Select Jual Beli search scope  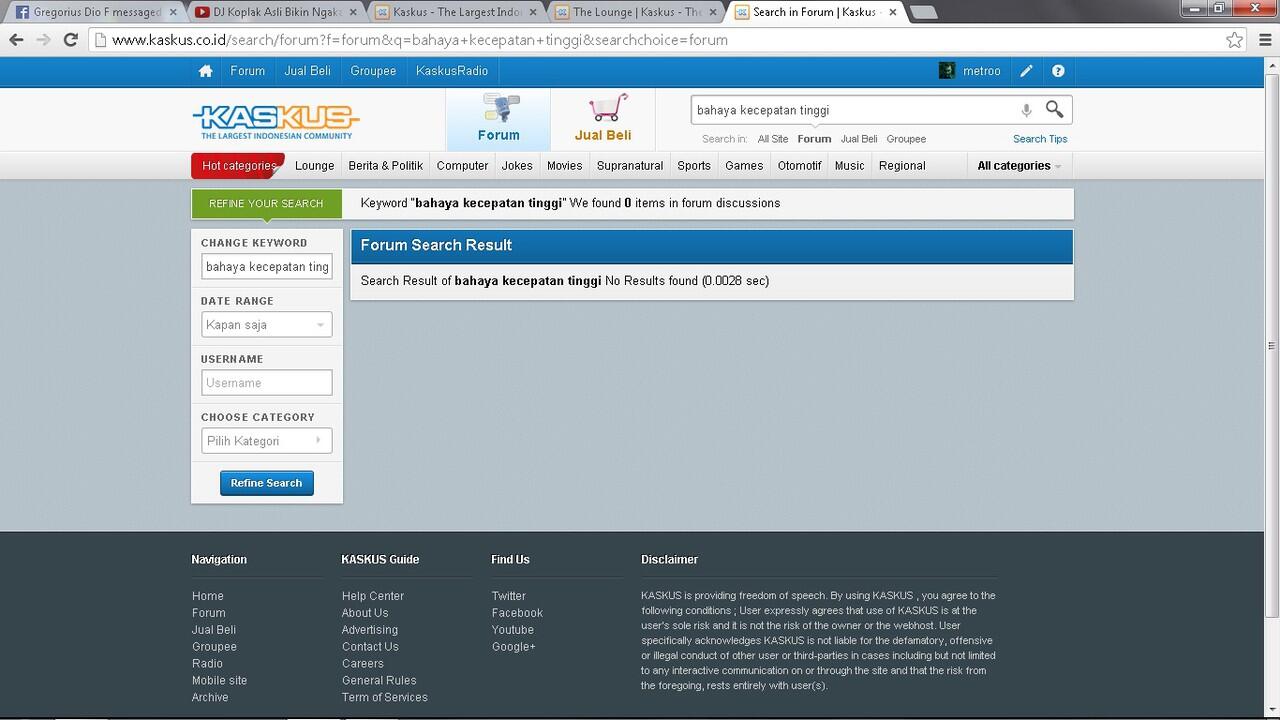coord(858,139)
